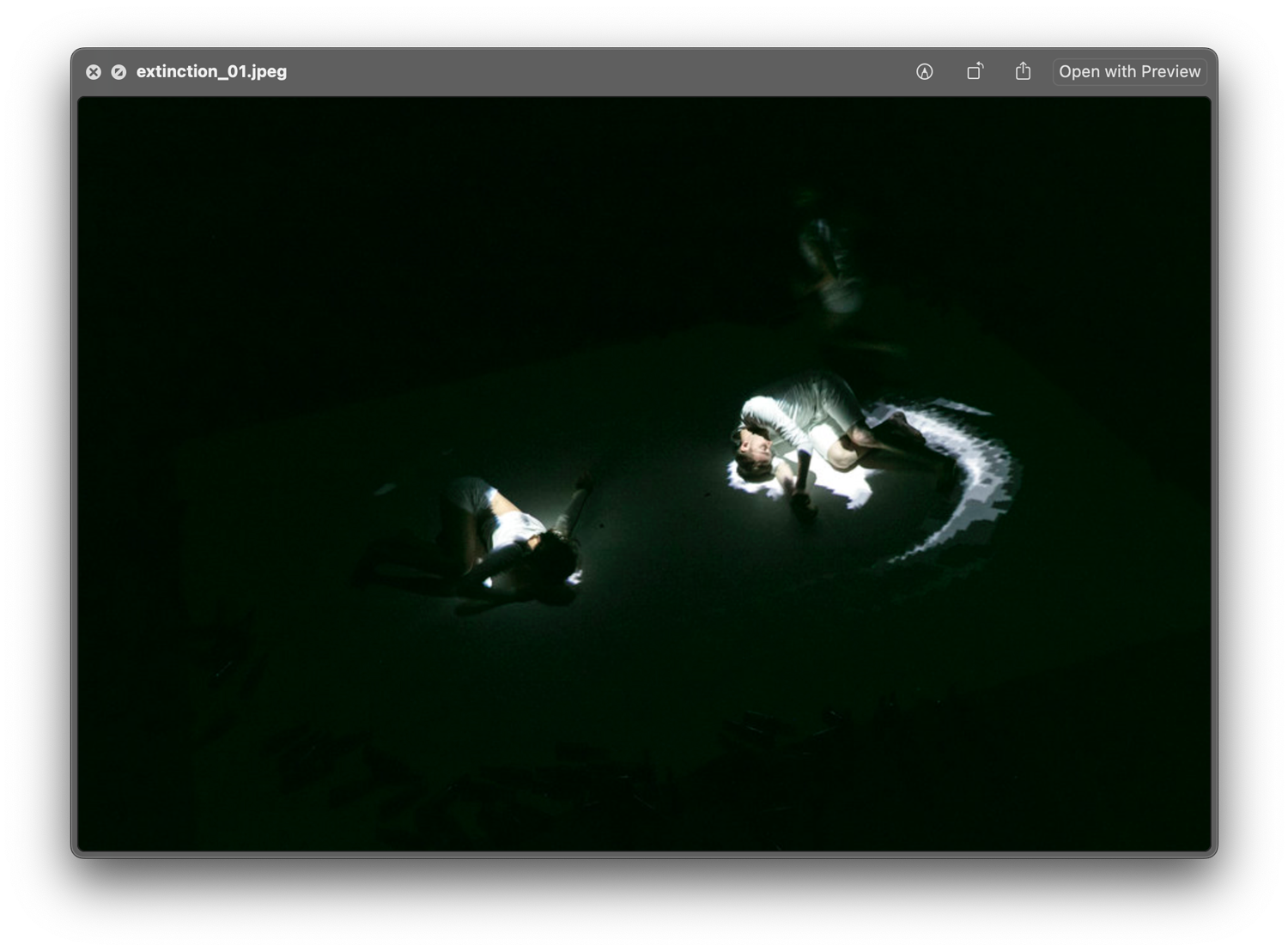Image resolution: width=1288 pixels, height=951 pixels.
Task: Click the filename extinction_01.jpeg in the title bar
Action: [212, 71]
